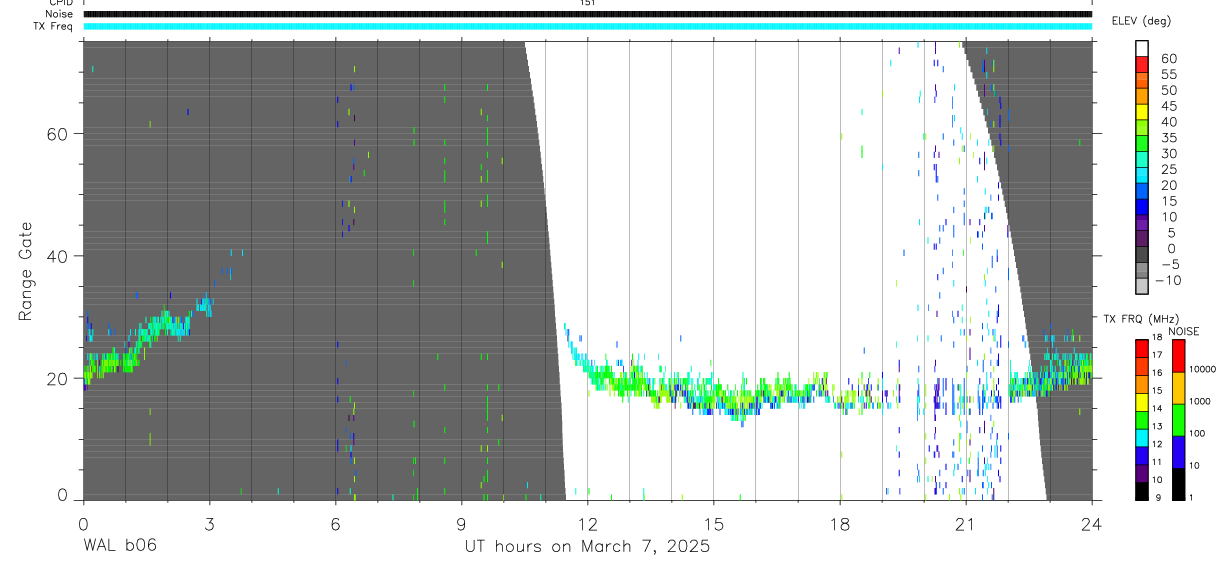Screen dimensions: 1228x567
Task: Click the 'NOISE' legend title
Action: [1183, 331]
